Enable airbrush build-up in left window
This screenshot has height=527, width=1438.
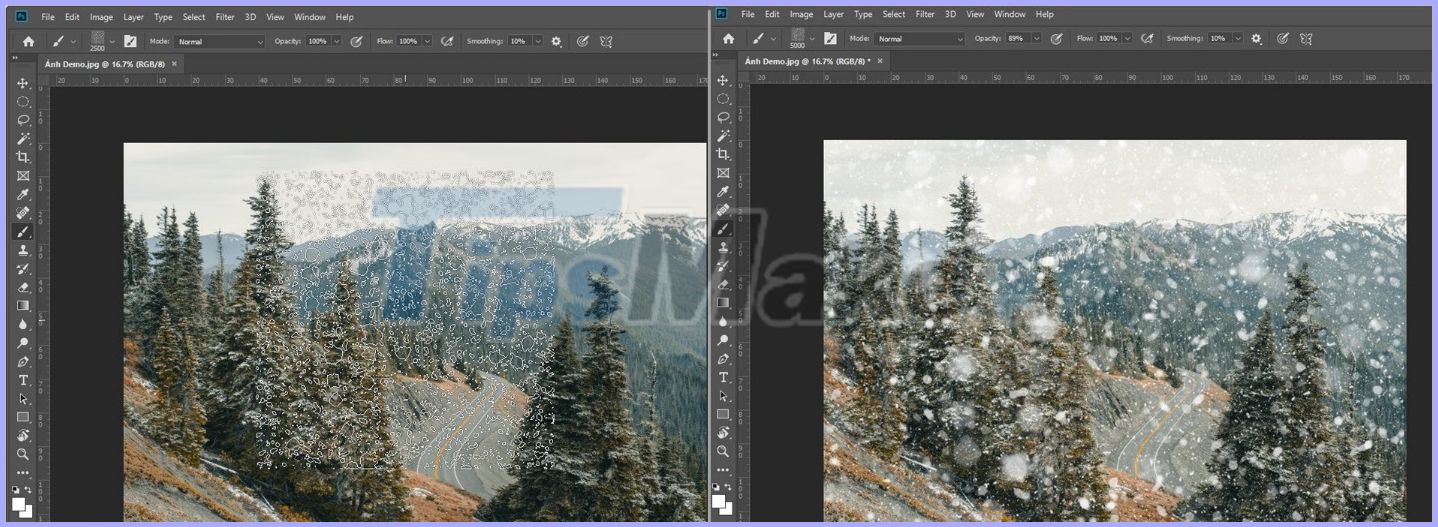pos(447,41)
